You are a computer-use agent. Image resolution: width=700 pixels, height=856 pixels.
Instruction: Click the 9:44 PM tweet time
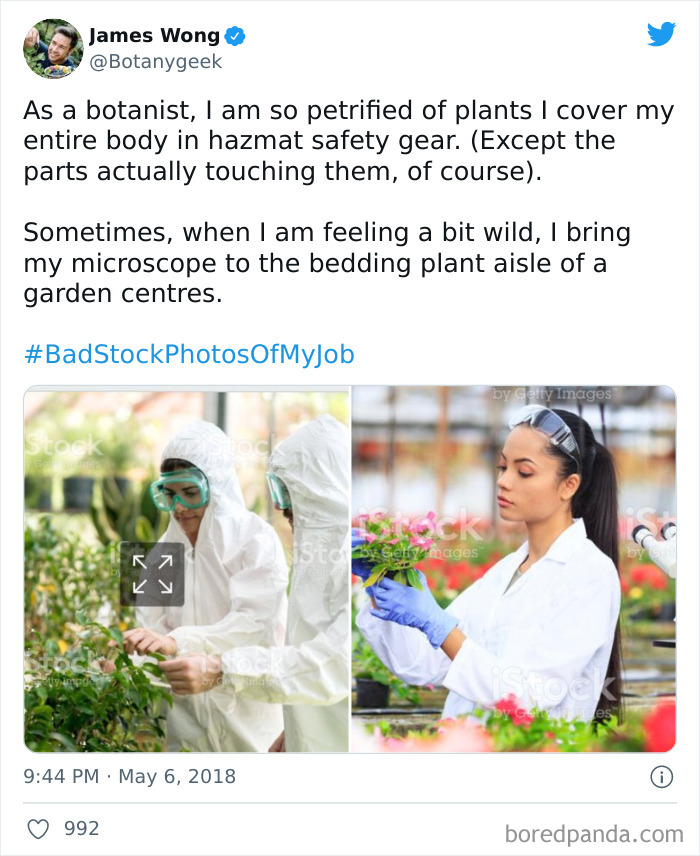point(58,777)
